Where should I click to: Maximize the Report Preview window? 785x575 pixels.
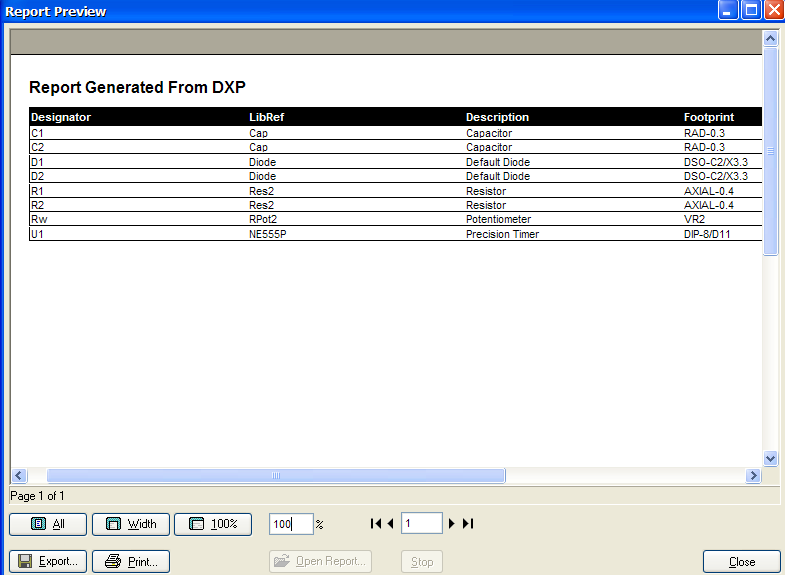(x=751, y=10)
